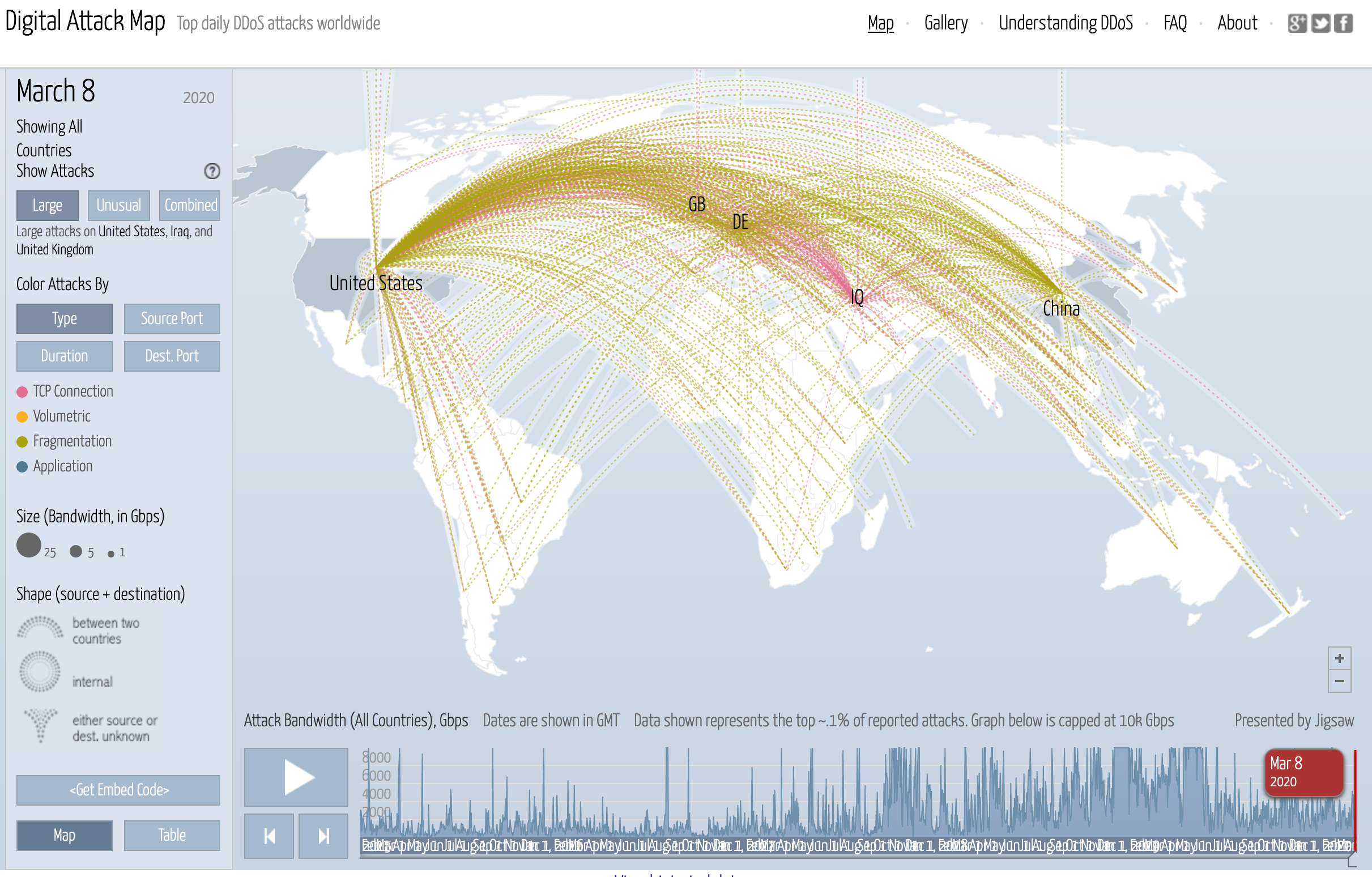The width and height of the screenshot is (1372, 877).
Task: Select the Combined attacks filter button
Action: pyautogui.click(x=190, y=206)
